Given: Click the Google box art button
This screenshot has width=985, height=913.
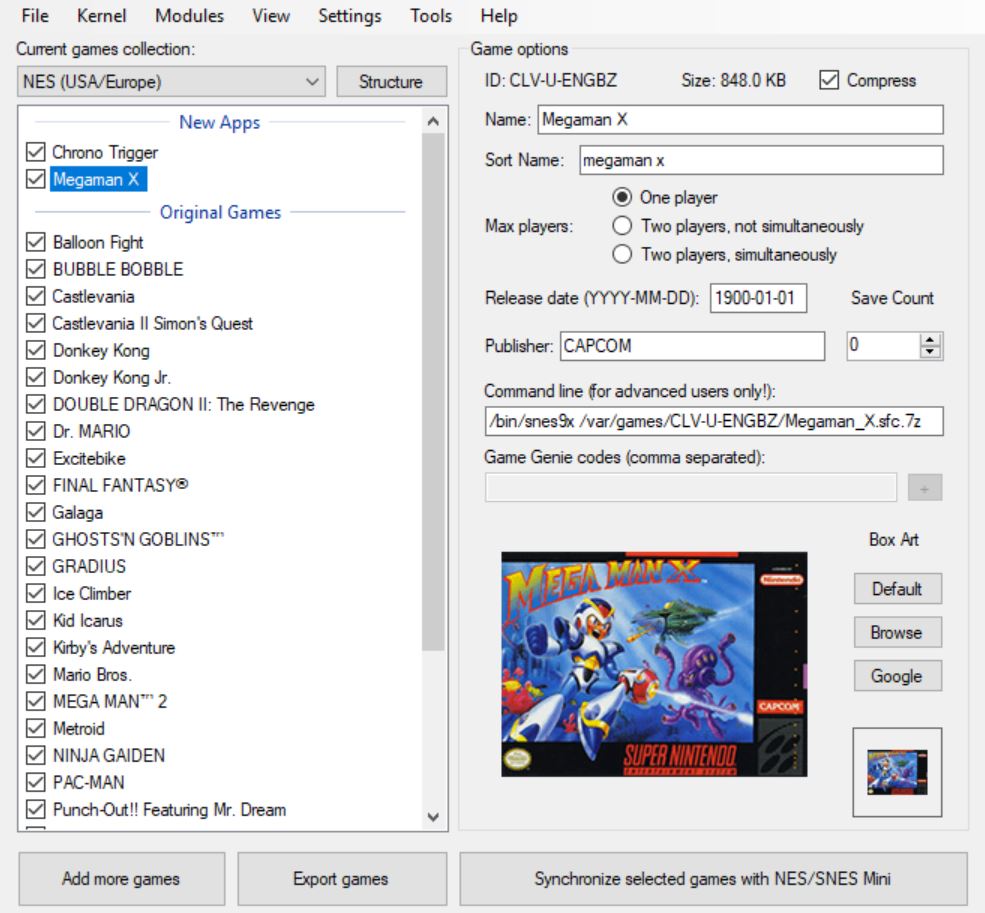Looking at the screenshot, I should 897,676.
